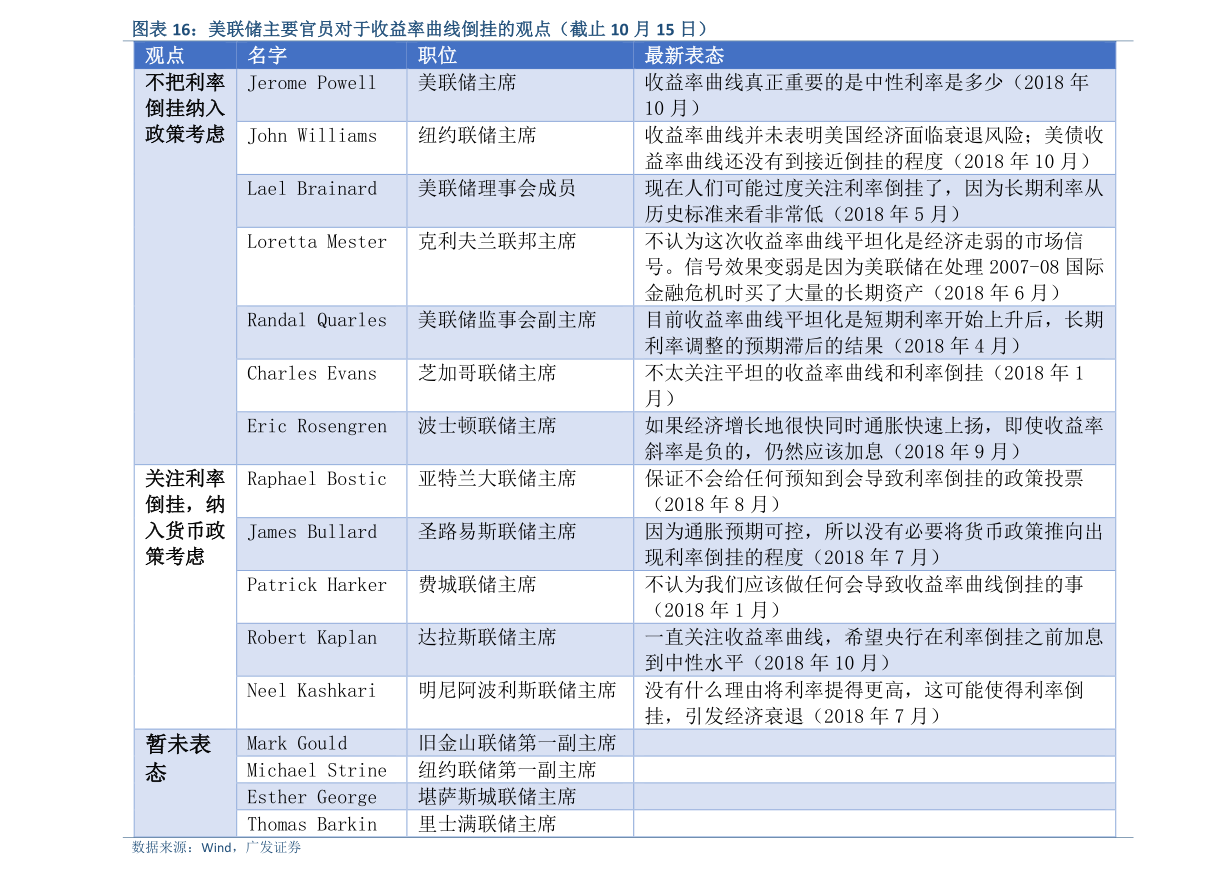Screen dimensions: 1224x876
Task: Click the name Raphael Bostic
Action: [x=317, y=480]
